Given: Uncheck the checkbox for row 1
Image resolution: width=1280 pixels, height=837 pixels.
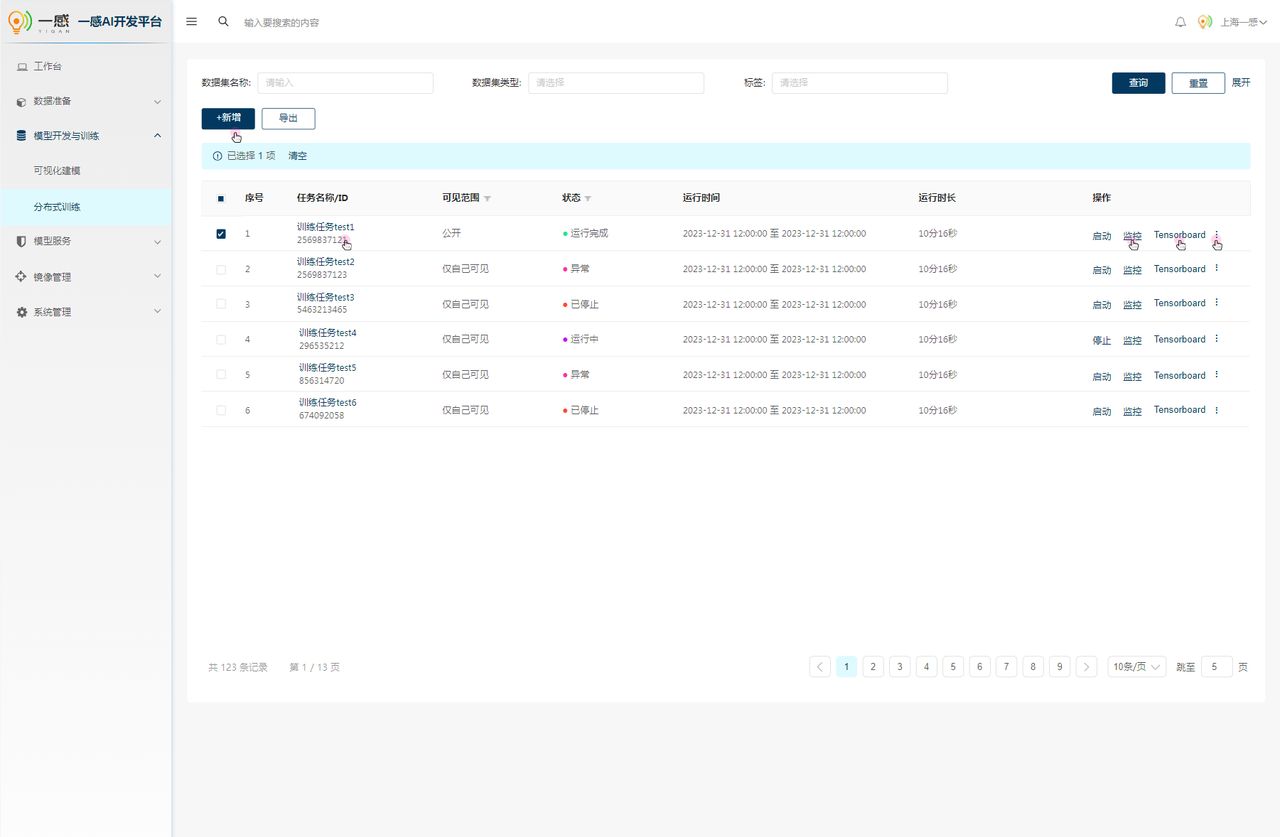Looking at the screenshot, I should 221,234.
